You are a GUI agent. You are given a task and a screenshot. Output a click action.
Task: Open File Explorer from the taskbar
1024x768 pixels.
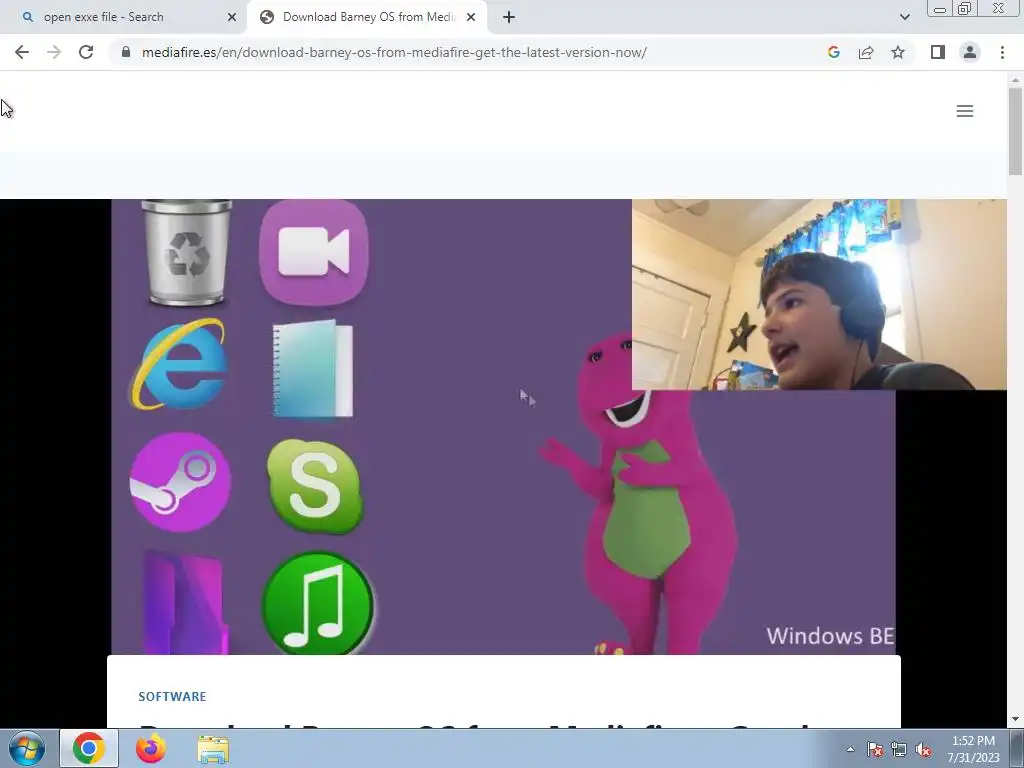(x=213, y=749)
